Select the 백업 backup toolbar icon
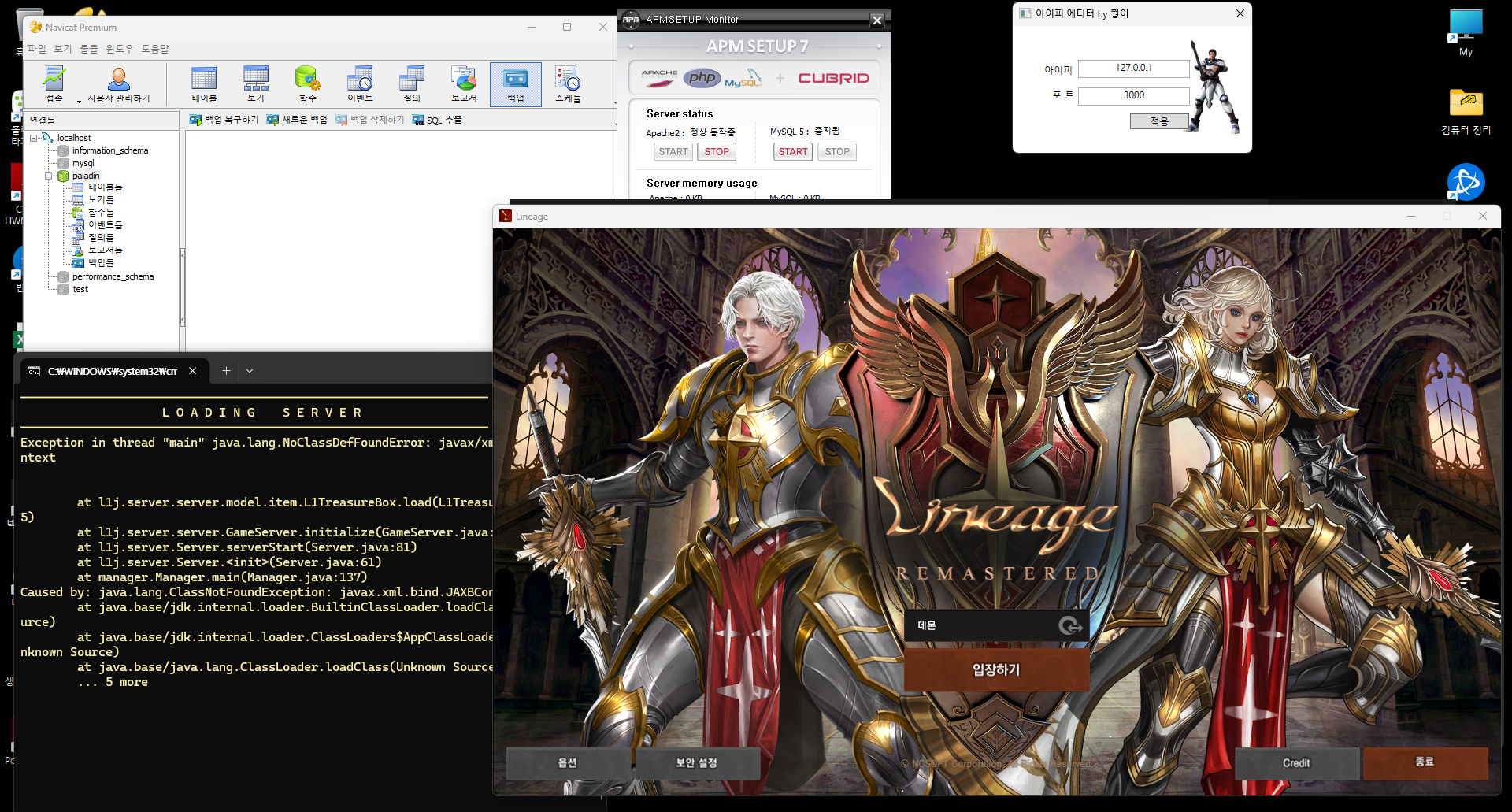The width and height of the screenshot is (1512, 812). (516, 84)
